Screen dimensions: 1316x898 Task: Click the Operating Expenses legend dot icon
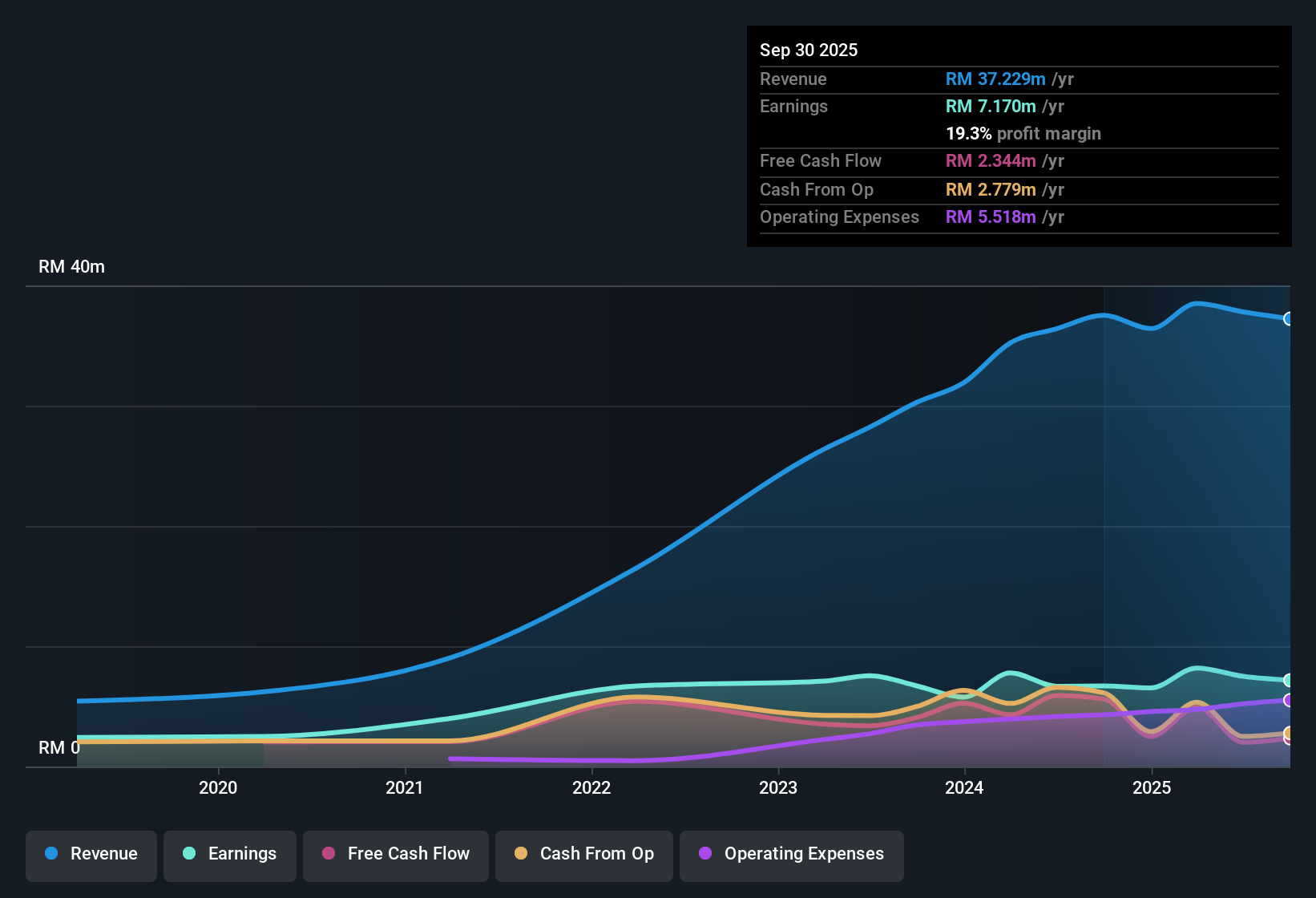705,854
